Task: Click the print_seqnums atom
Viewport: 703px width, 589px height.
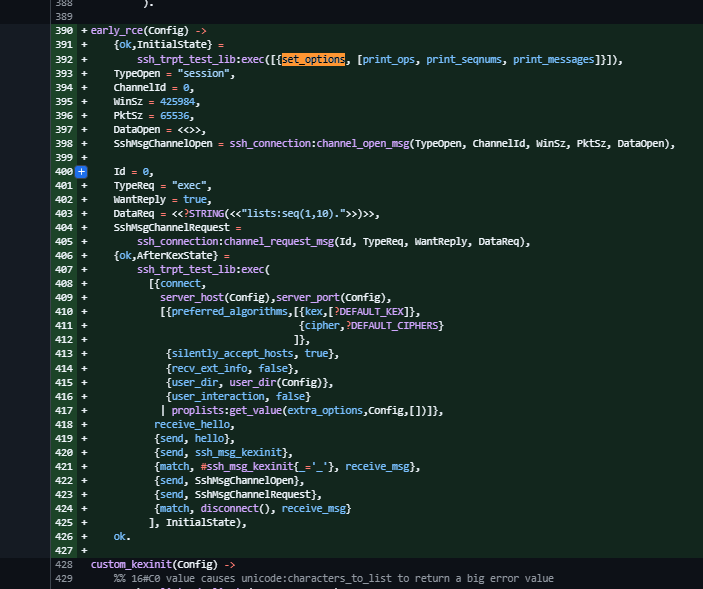Action: (464, 59)
